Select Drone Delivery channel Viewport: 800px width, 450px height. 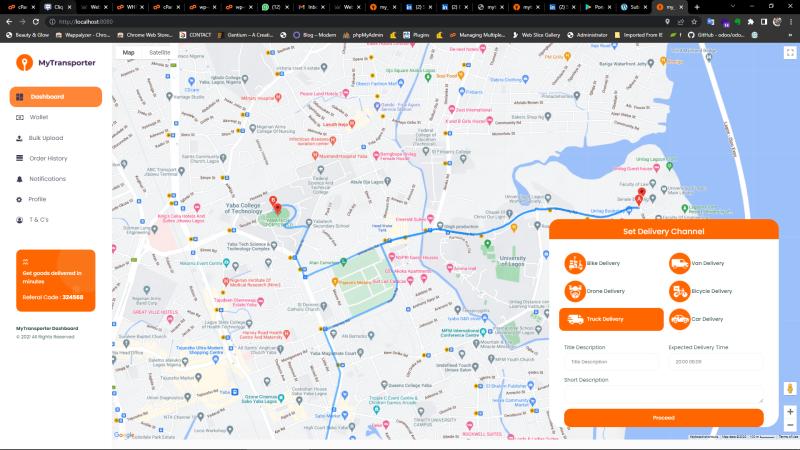pos(594,291)
